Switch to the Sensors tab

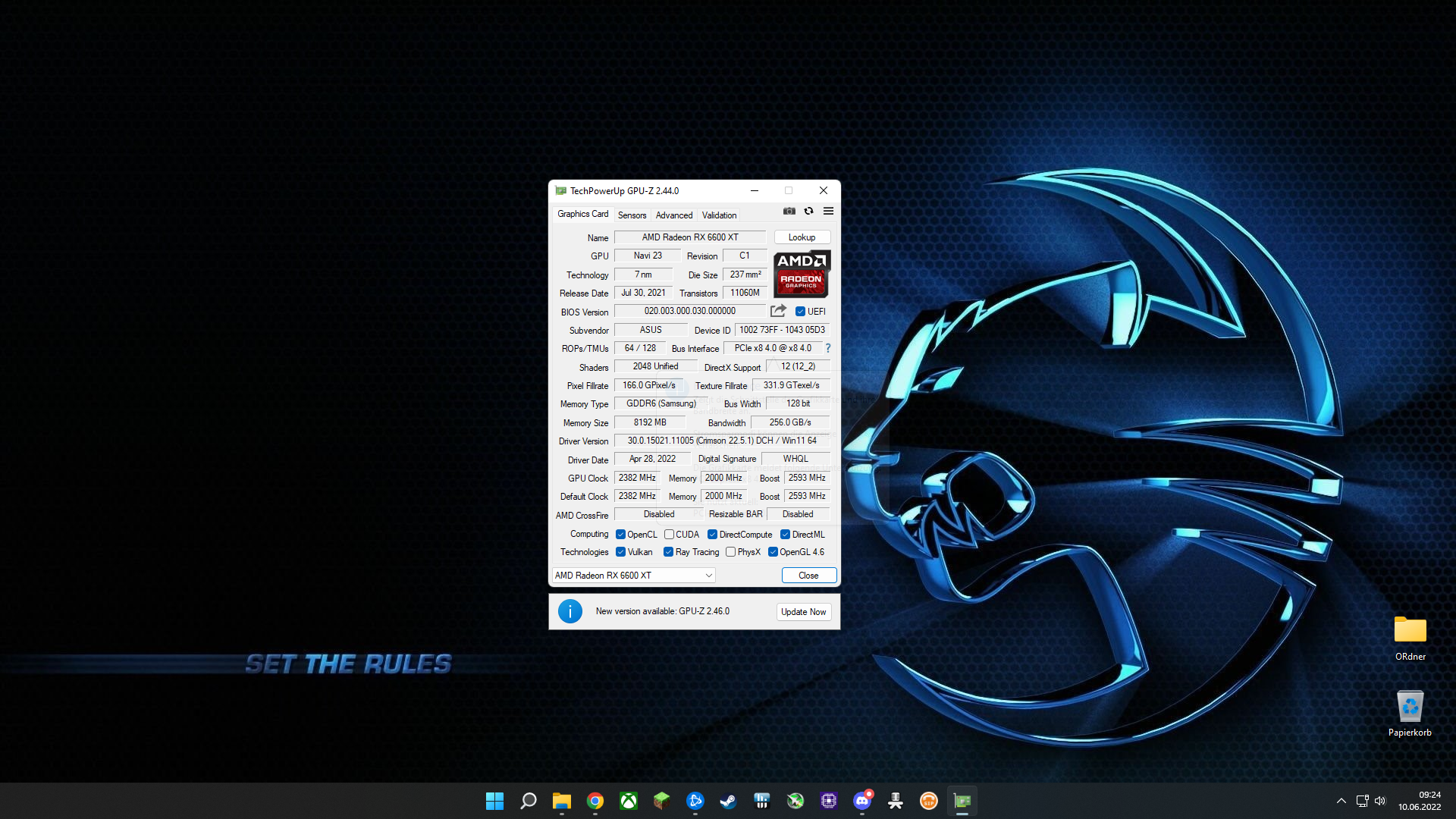(x=632, y=215)
